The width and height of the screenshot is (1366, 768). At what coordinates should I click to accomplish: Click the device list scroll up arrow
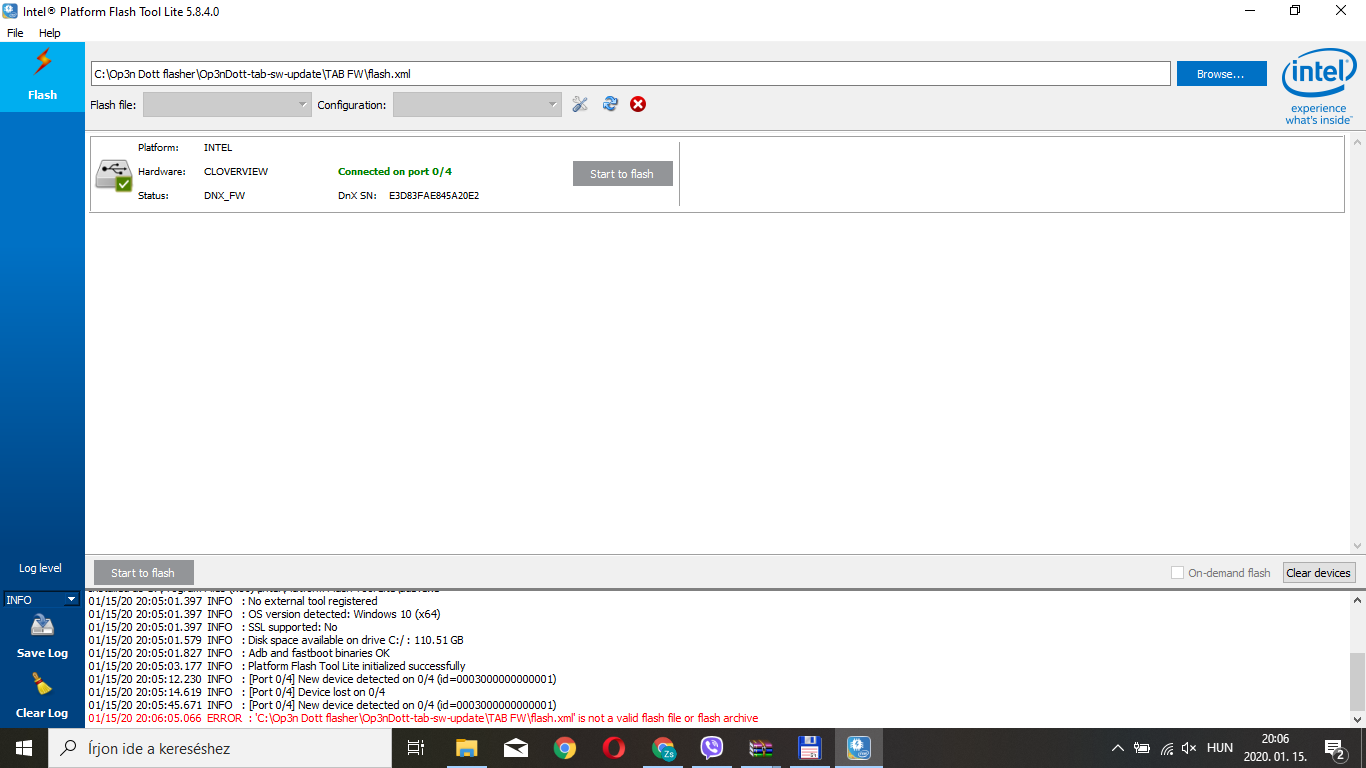[x=1357, y=142]
